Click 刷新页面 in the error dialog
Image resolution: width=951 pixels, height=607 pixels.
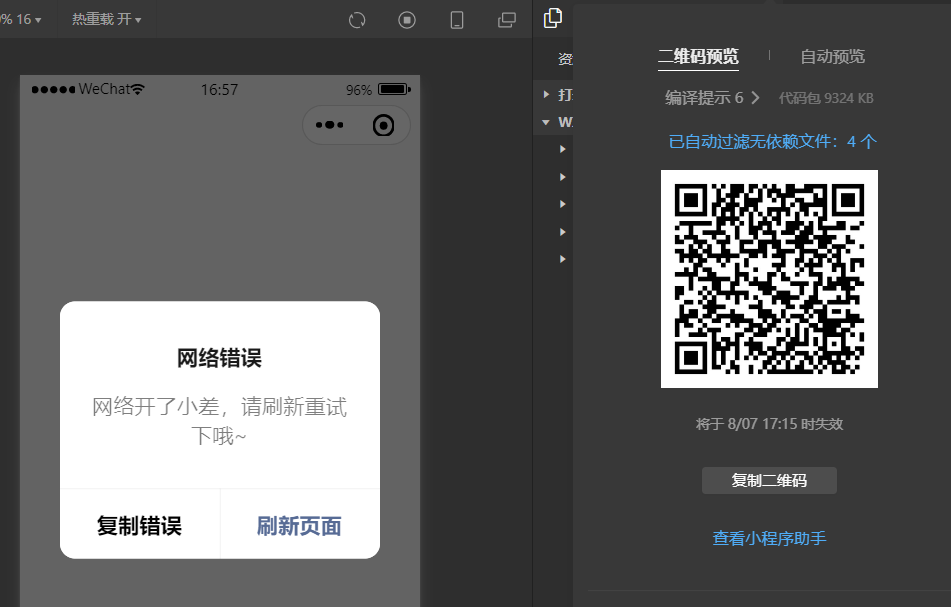coord(299,525)
